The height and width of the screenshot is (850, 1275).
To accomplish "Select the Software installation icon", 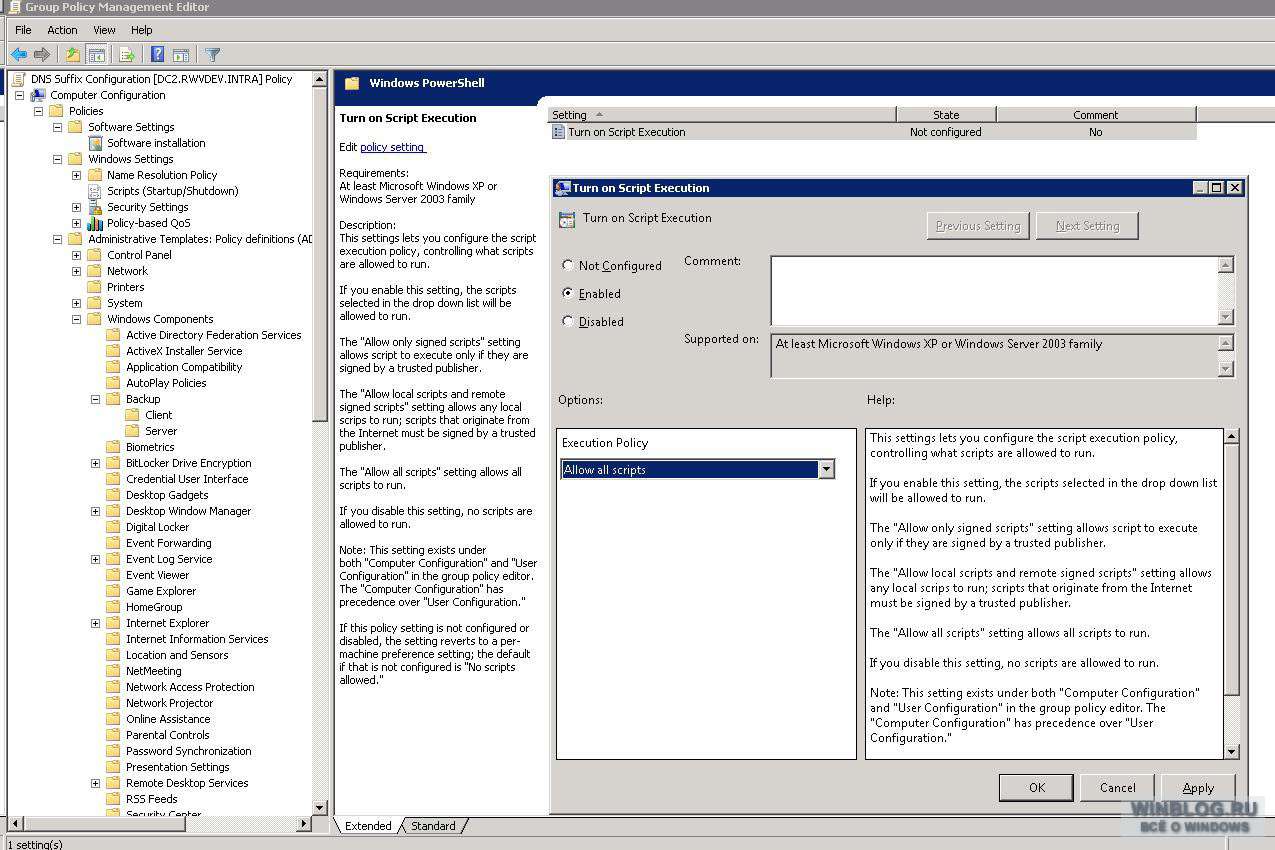I will point(96,143).
